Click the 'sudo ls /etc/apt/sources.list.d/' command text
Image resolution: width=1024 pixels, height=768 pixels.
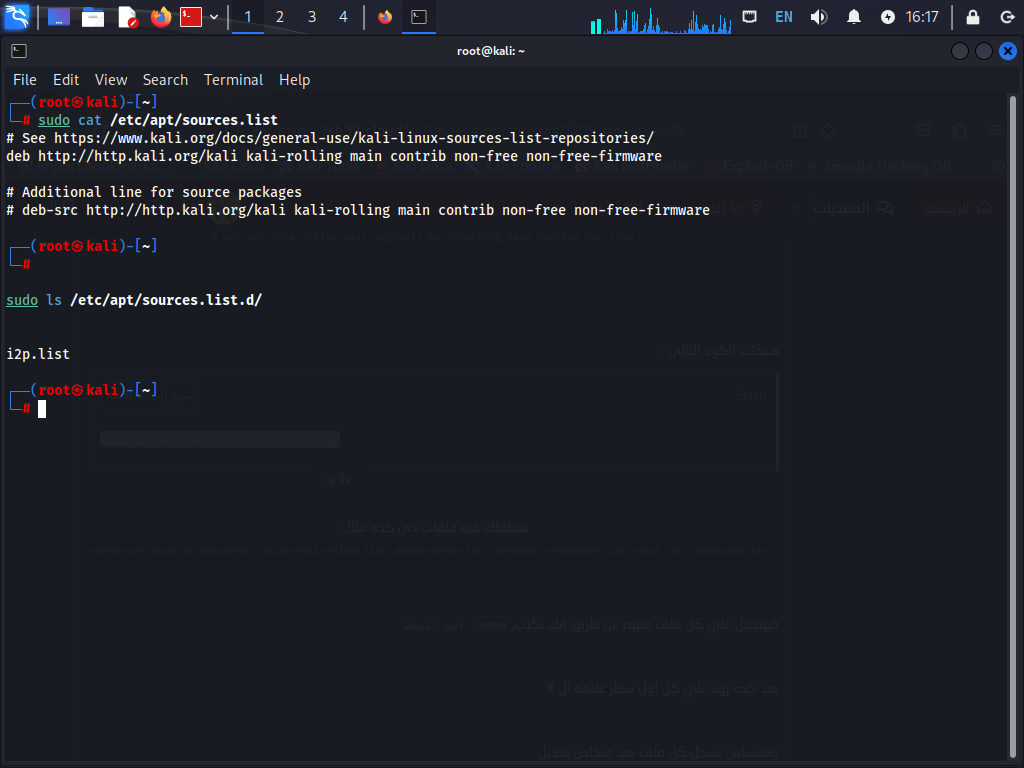pyautogui.click(x=134, y=300)
